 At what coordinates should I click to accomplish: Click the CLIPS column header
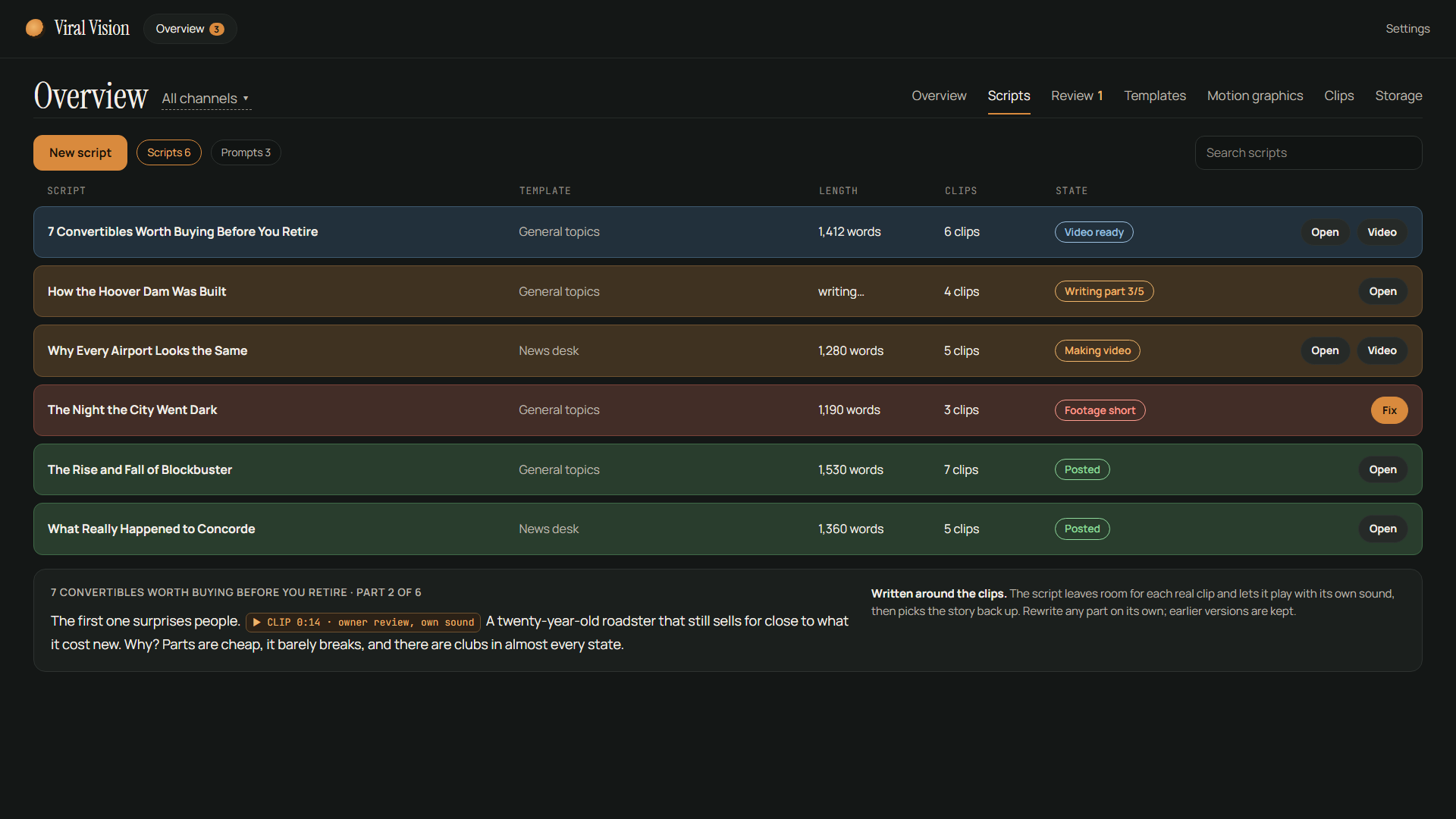click(x=961, y=190)
